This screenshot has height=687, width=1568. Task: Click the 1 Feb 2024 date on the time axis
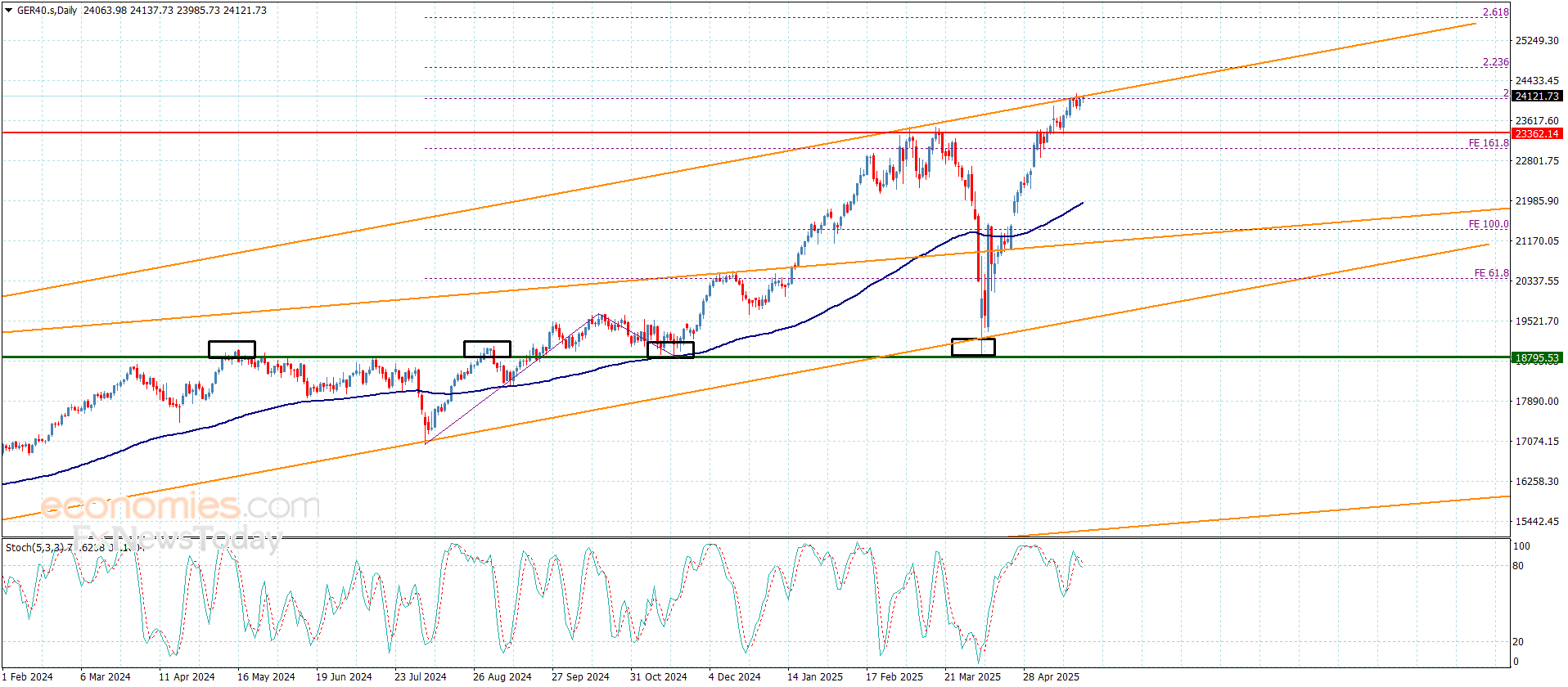click(x=27, y=676)
